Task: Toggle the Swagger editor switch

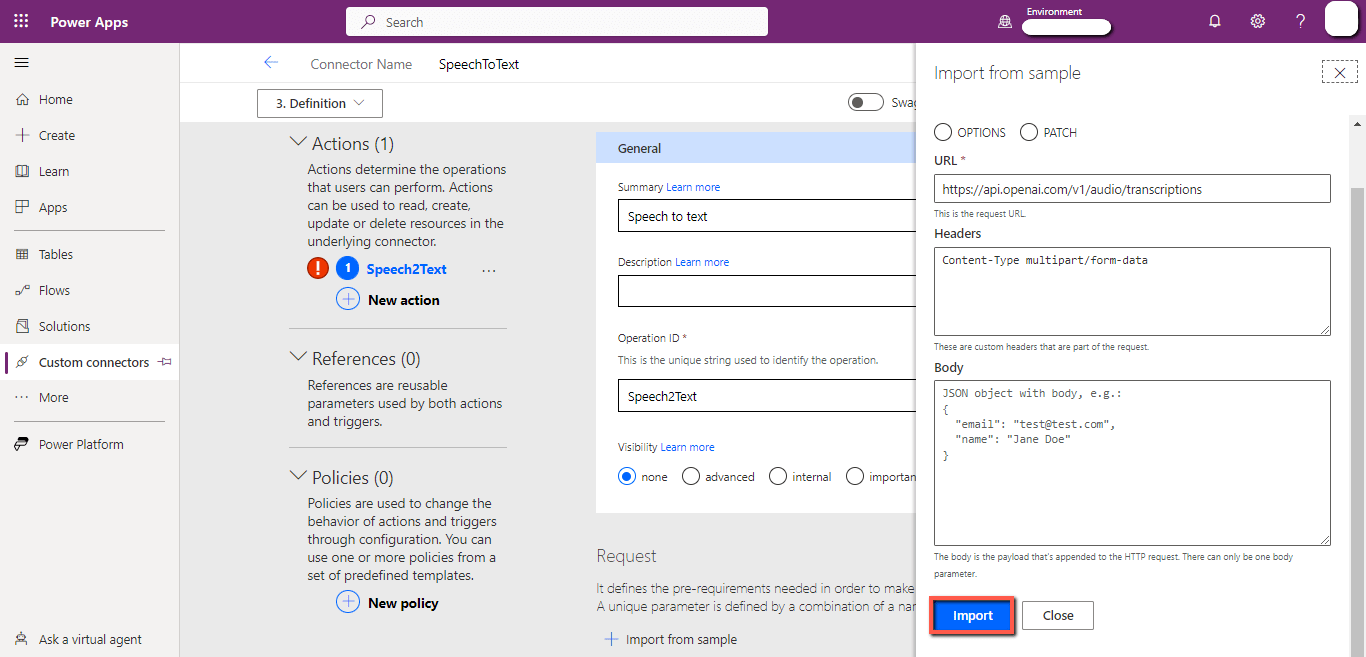Action: pyautogui.click(x=866, y=102)
